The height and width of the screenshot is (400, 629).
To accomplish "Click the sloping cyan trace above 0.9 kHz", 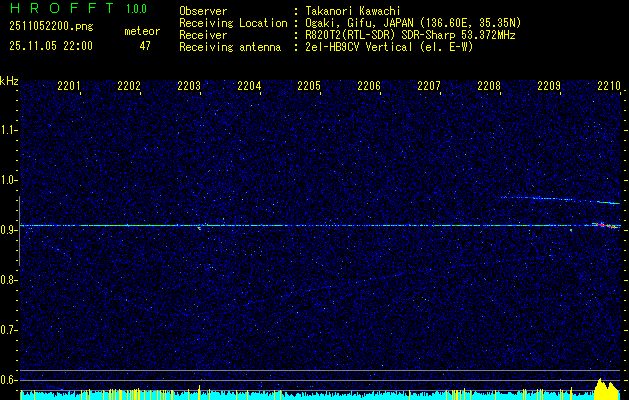I will (560, 200).
